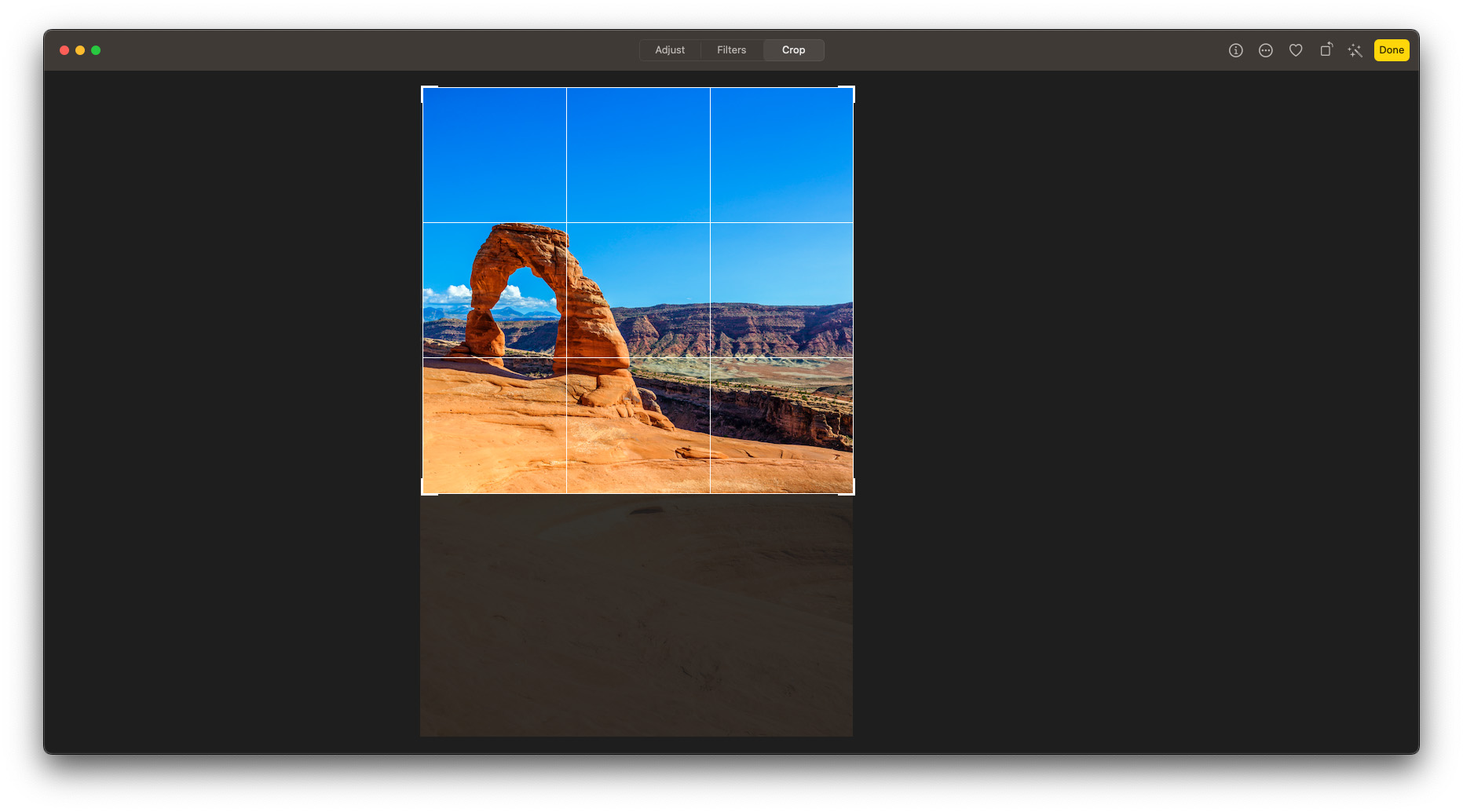Image resolution: width=1463 pixels, height=812 pixels.
Task: Minimize the window with yellow button
Action: pos(80,50)
